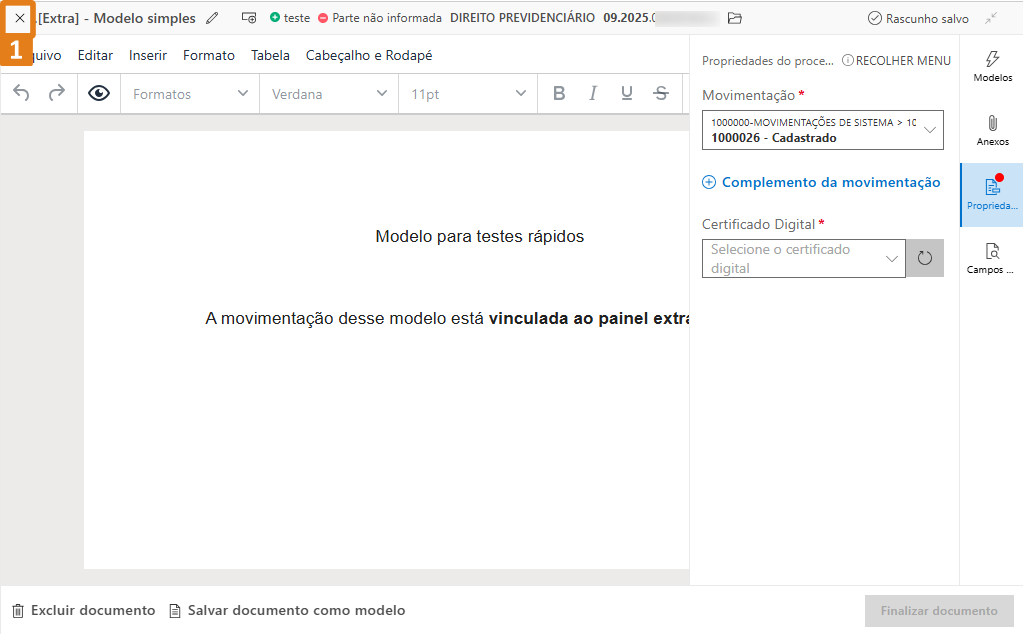Click the undo arrow in the editor toolbar
Screen dimensions: 1023x634
click(x=21, y=92)
